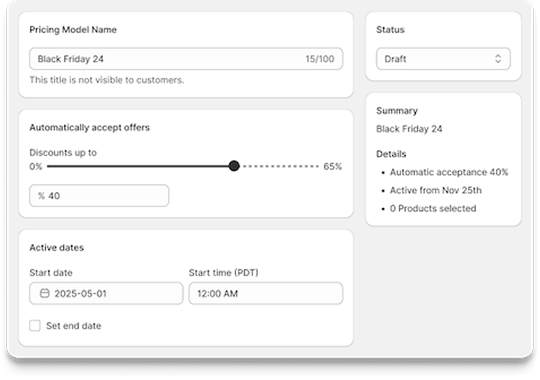Click the Pricing Model Name input field

[186, 59]
